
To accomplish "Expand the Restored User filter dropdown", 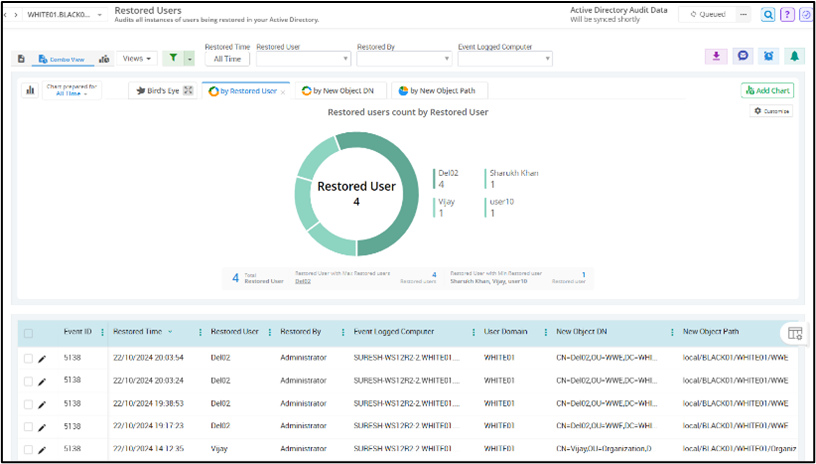I will tap(303, 59).
